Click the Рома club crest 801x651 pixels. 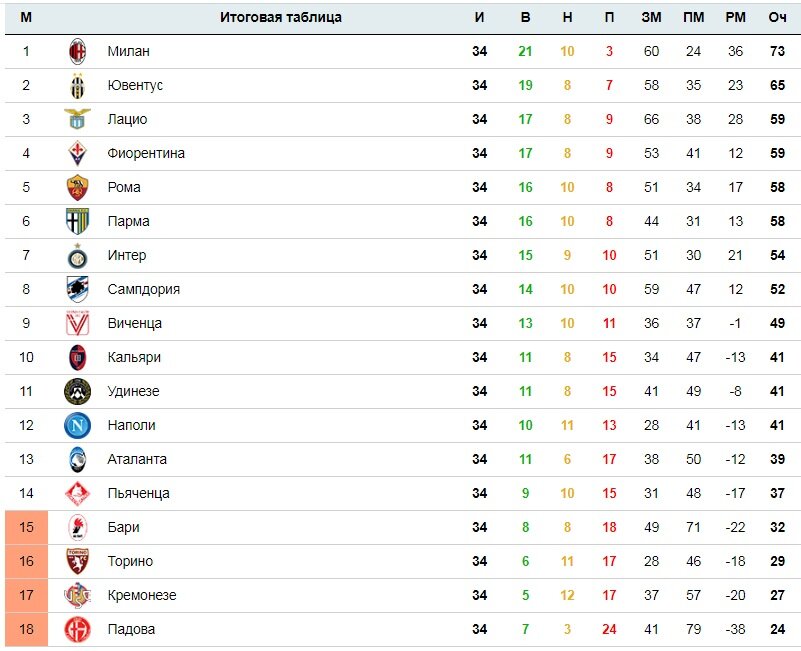tap(77, 187)
